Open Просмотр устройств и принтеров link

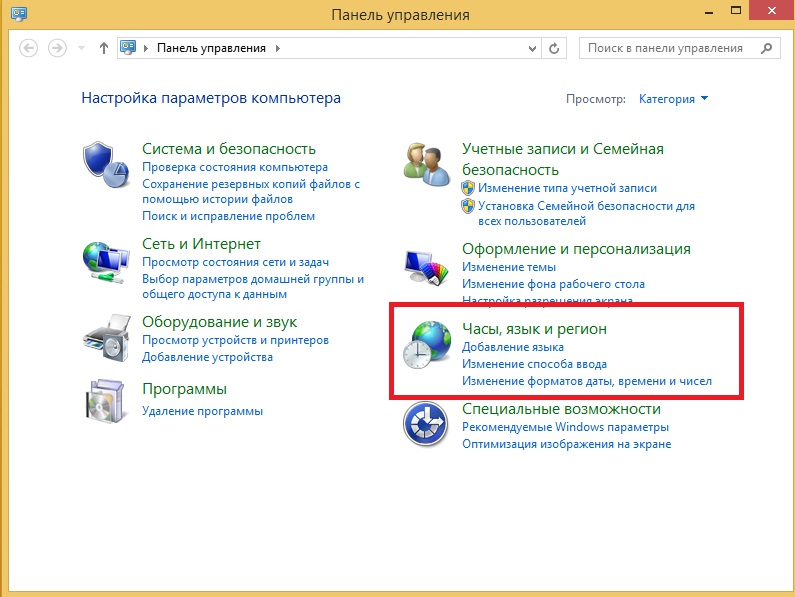point(235,340)
